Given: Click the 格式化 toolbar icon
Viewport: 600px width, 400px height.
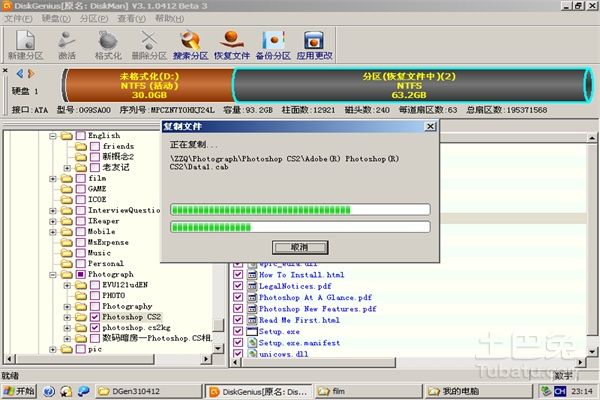Looking at the screenshot, I should point(108,45).
